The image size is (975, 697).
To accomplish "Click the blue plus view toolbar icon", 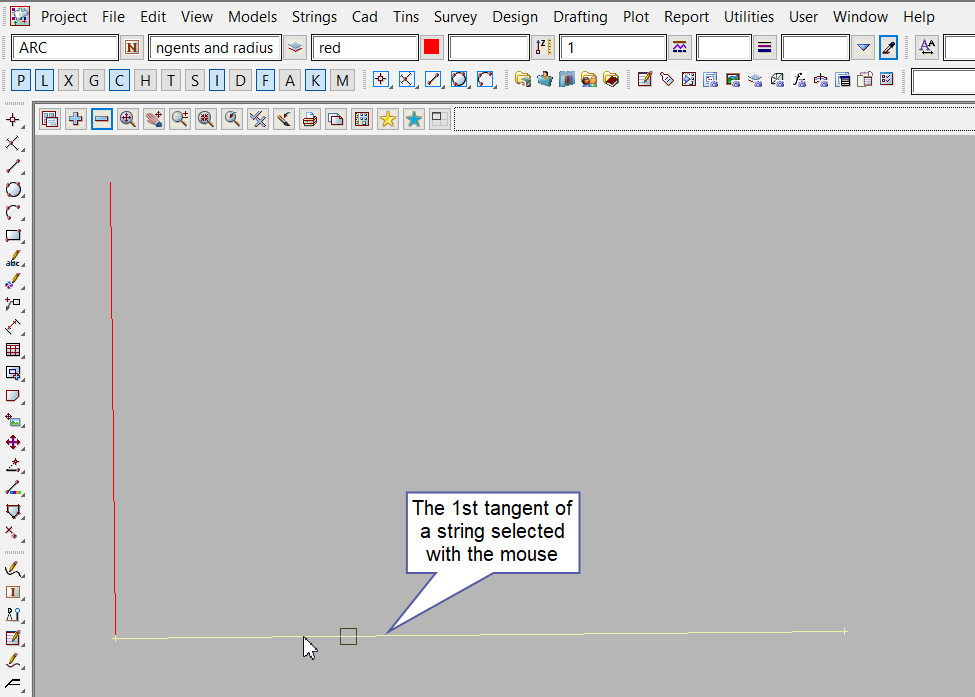I will coord(76,119).
